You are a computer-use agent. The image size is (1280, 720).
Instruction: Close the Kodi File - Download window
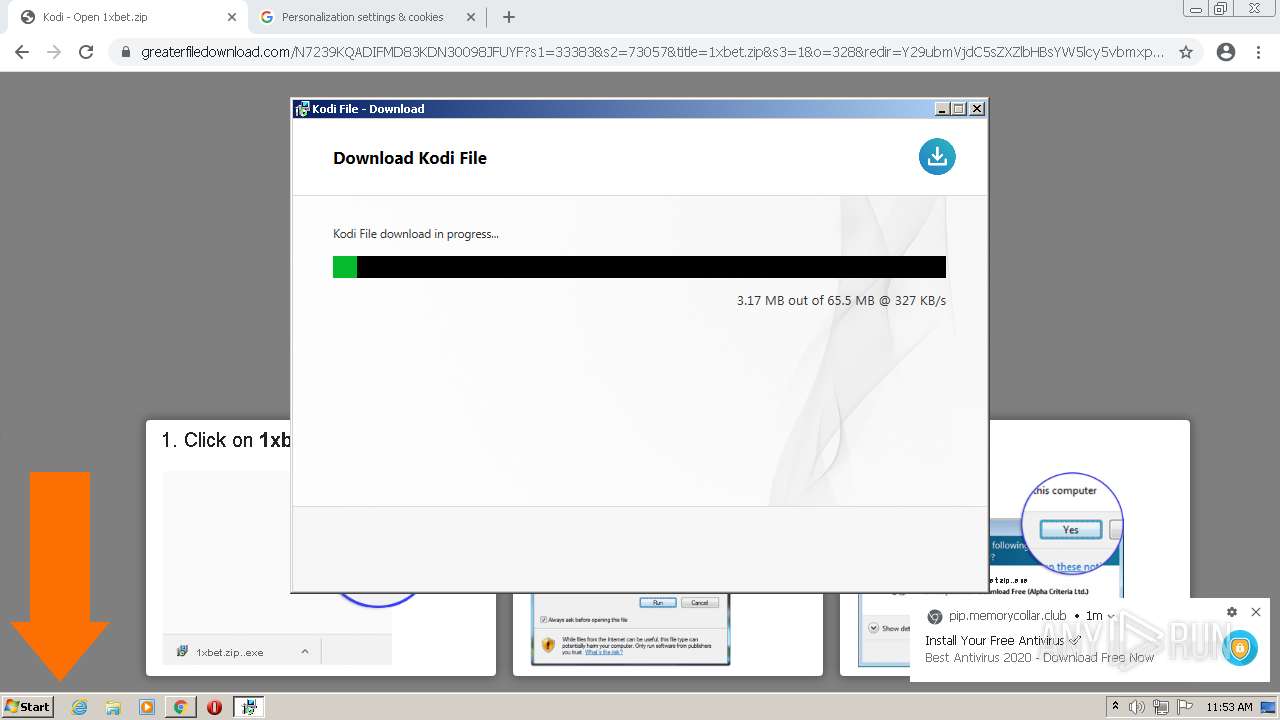(x=977, y=109)
